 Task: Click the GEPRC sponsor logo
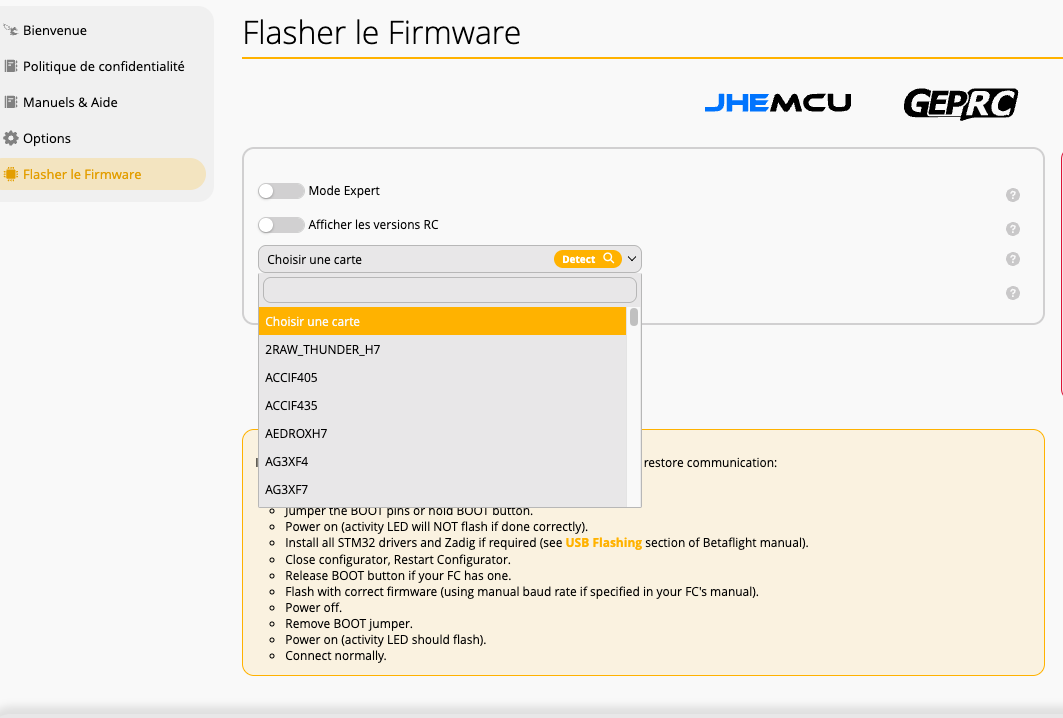point(960,103)
